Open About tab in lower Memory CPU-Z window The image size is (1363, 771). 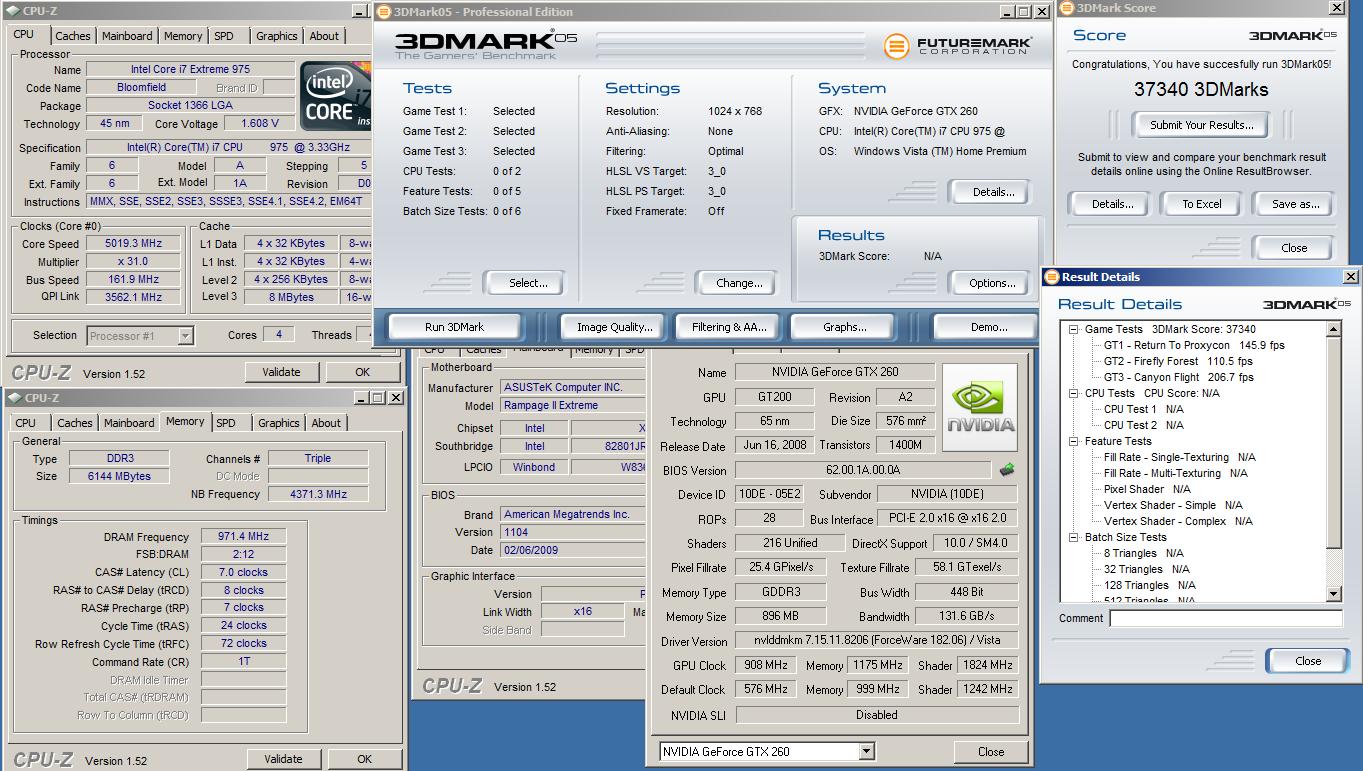click(326, 423)
